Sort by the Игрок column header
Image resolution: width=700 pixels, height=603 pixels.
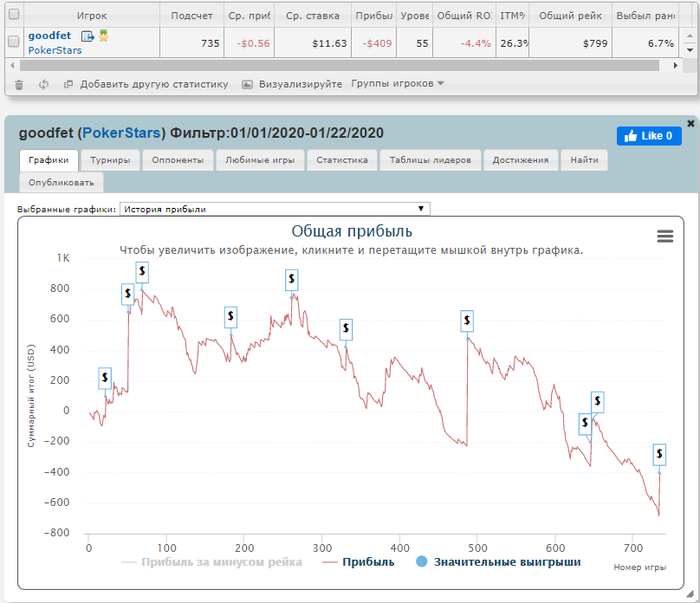(92, 16)
